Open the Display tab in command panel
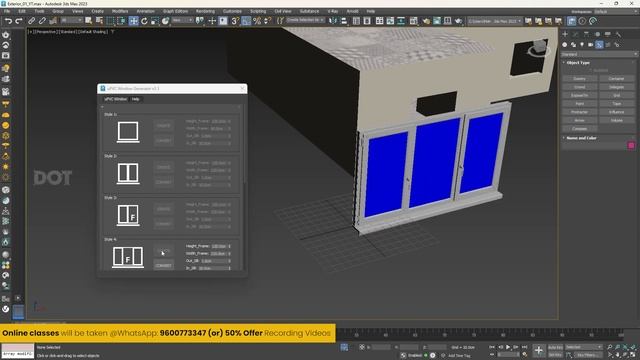Viewport: 640px width, 360px height. (608, 35)
